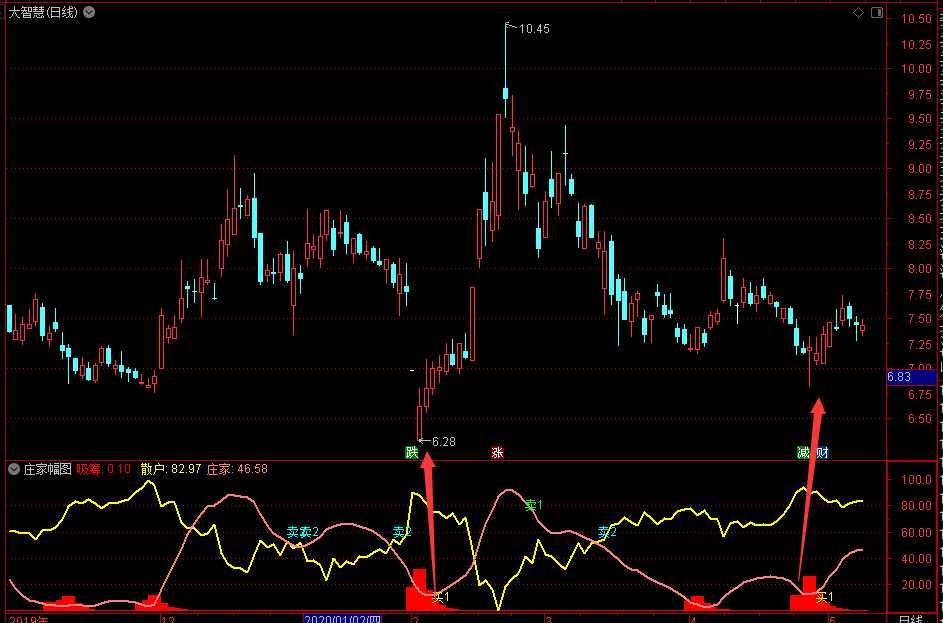Image resolution: width=943 pixels, height=623 pixels.
Task: Click the month 12 label on time axis
Action: pos(168,619)
